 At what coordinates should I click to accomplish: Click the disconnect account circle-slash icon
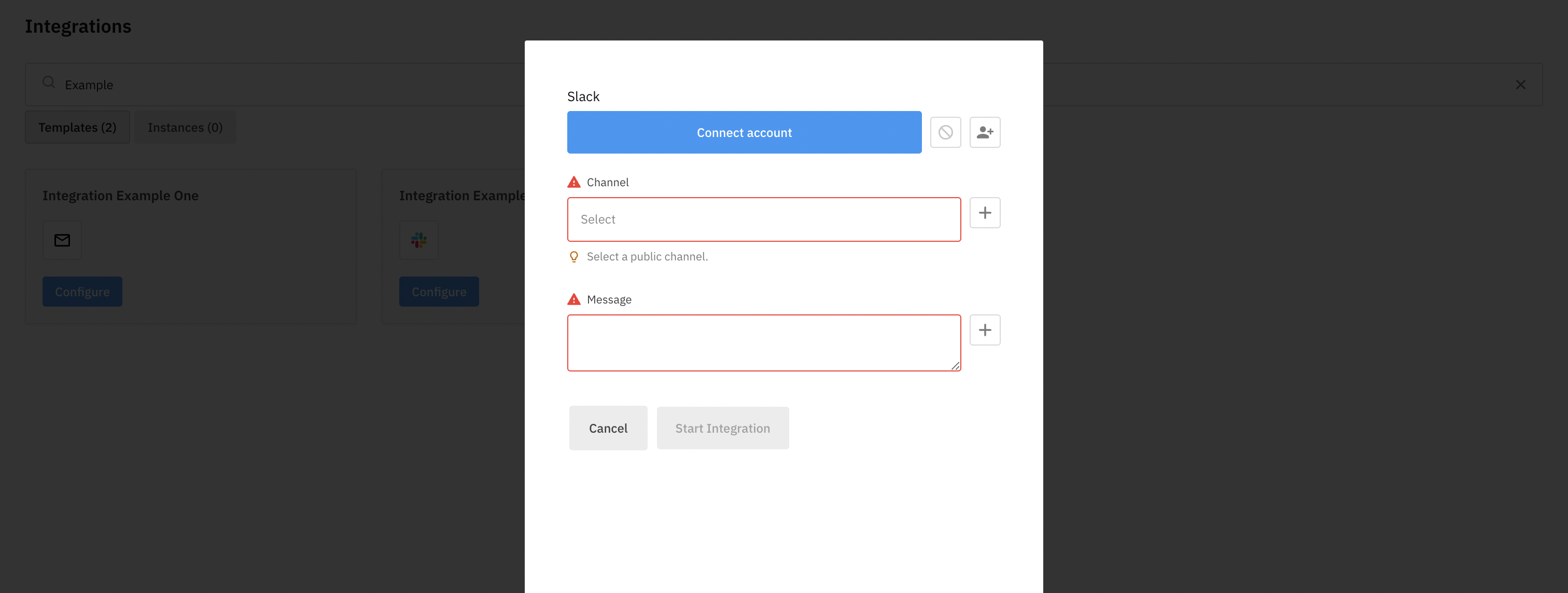click(x=945, y=132)
